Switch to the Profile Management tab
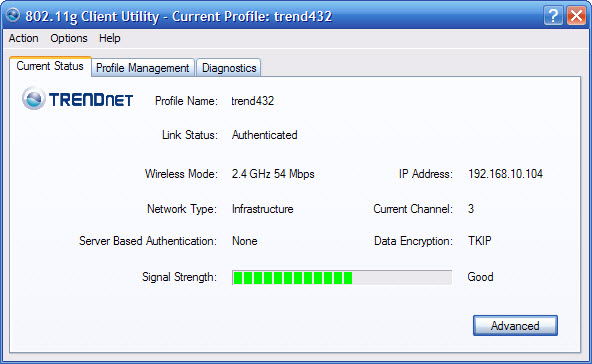 pos(143,68)
